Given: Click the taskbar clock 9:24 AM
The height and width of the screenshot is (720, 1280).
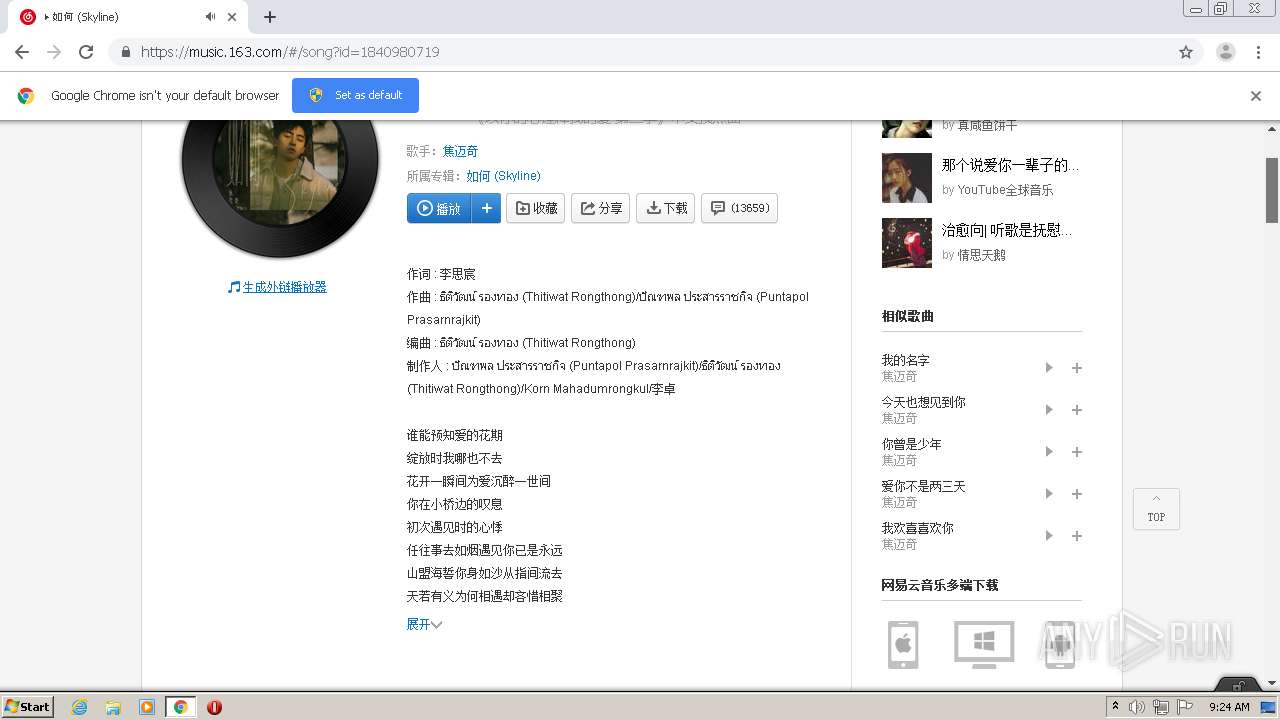Looking at the screenshot, I should tap(1229, 707).
